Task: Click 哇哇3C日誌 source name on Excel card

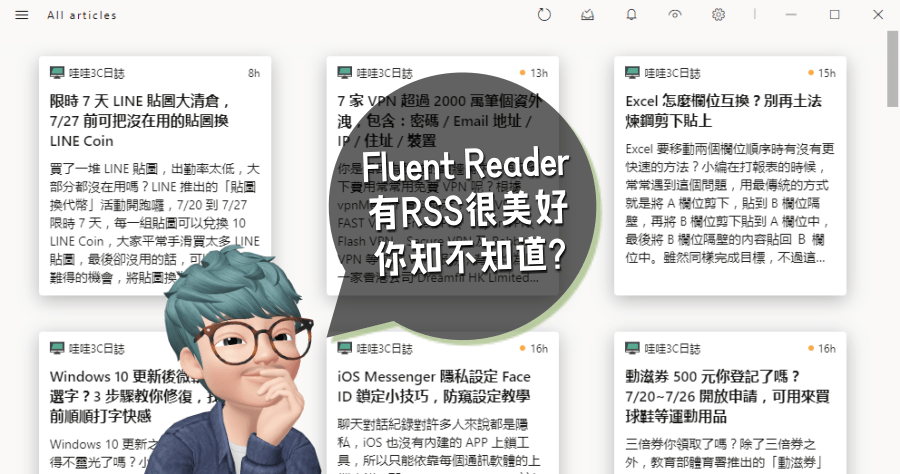Action: tap(672, 73)
